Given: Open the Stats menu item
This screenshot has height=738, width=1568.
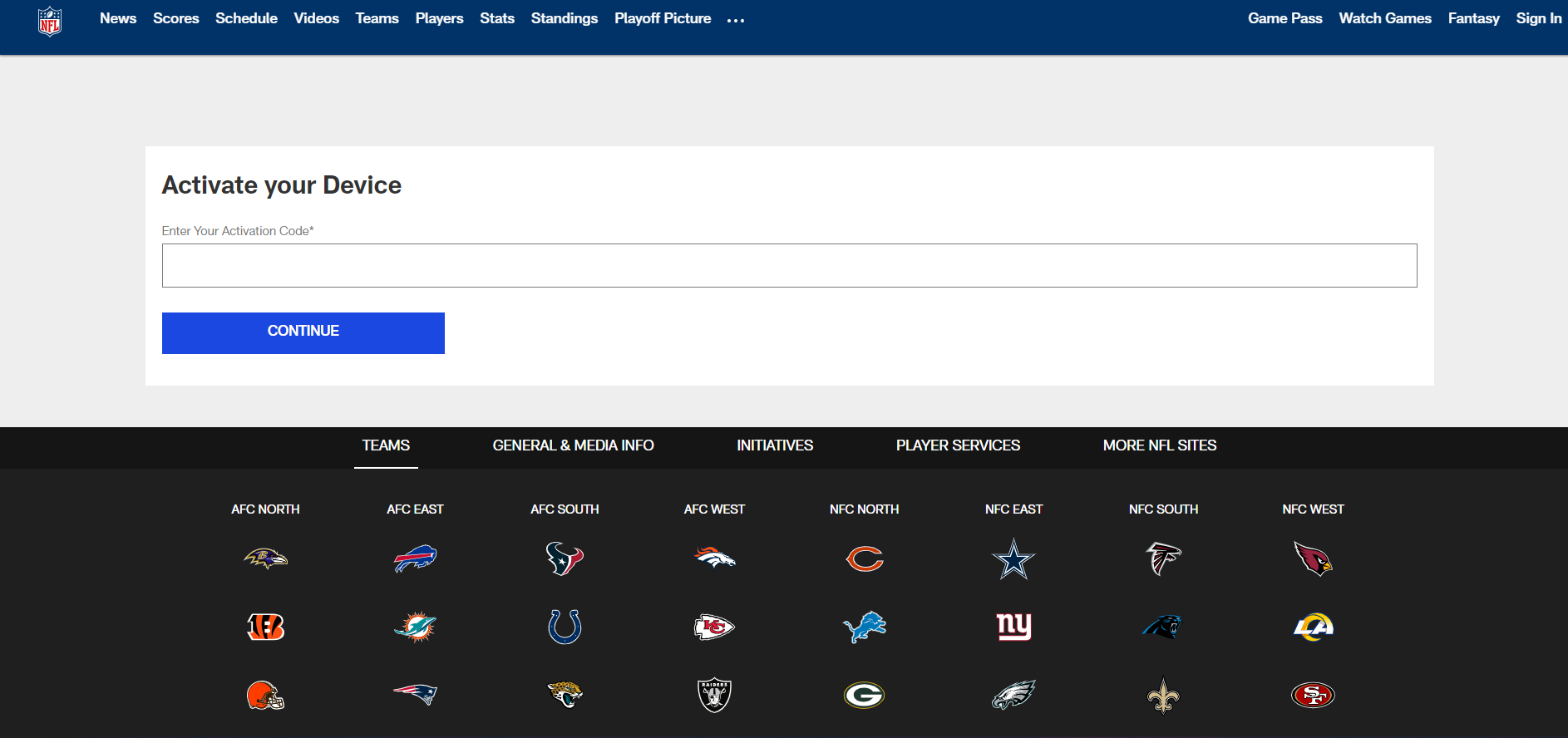Looking at the screenshot, I should coord(497,18).
